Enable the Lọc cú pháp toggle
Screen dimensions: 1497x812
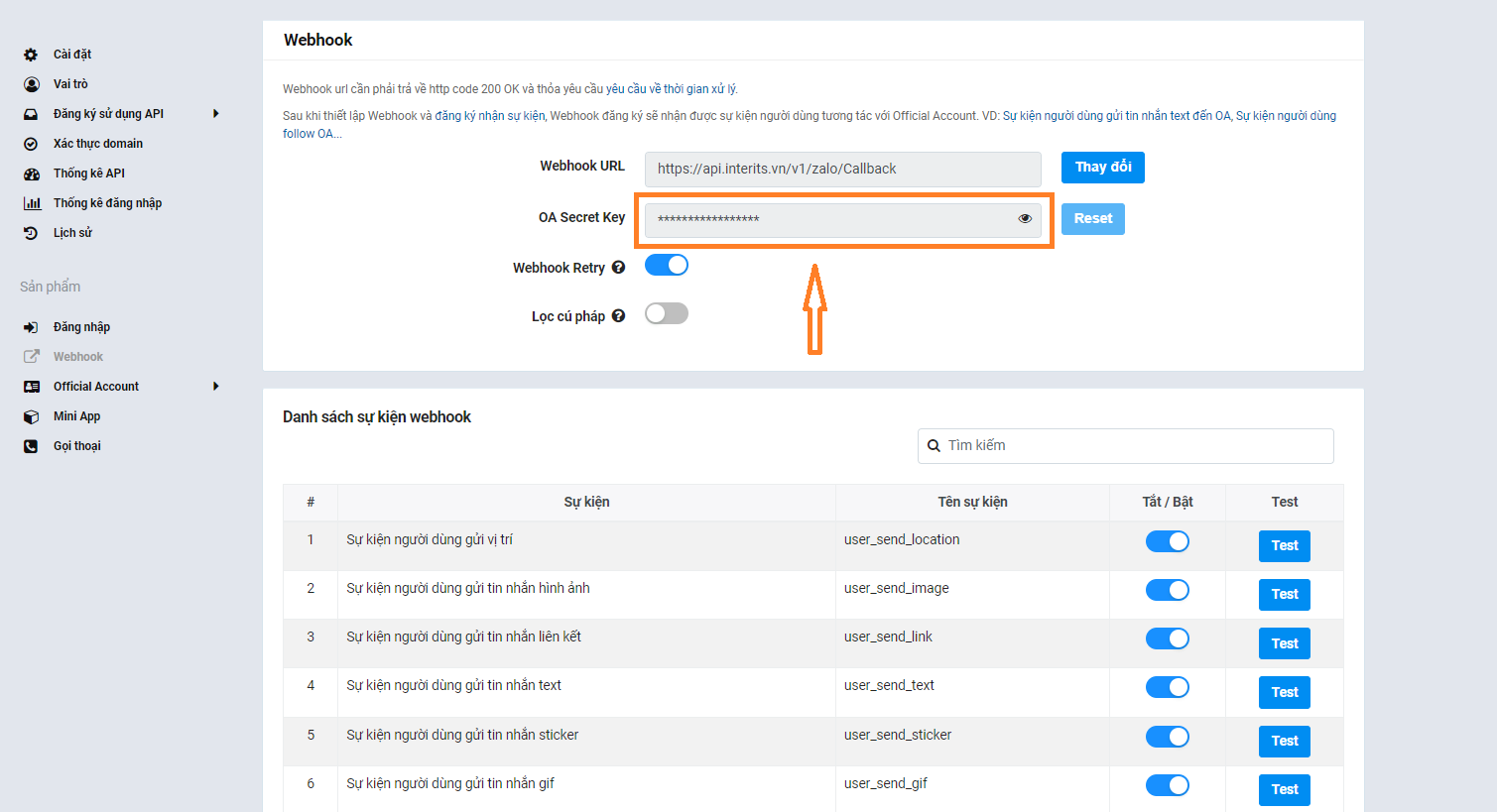pyautogui.click(x=667, y=313)
